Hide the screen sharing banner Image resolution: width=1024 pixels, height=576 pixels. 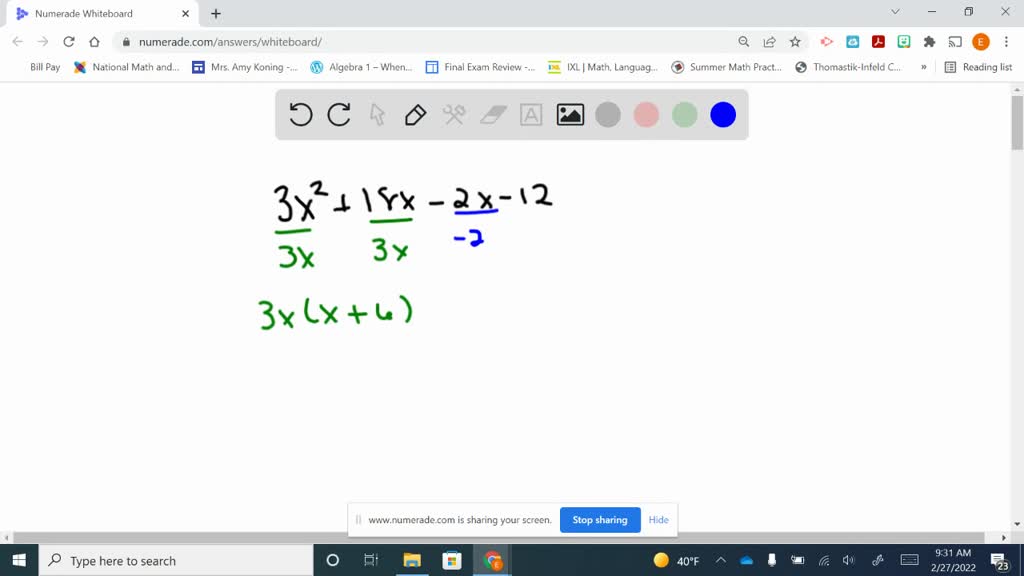coord(658,520)
